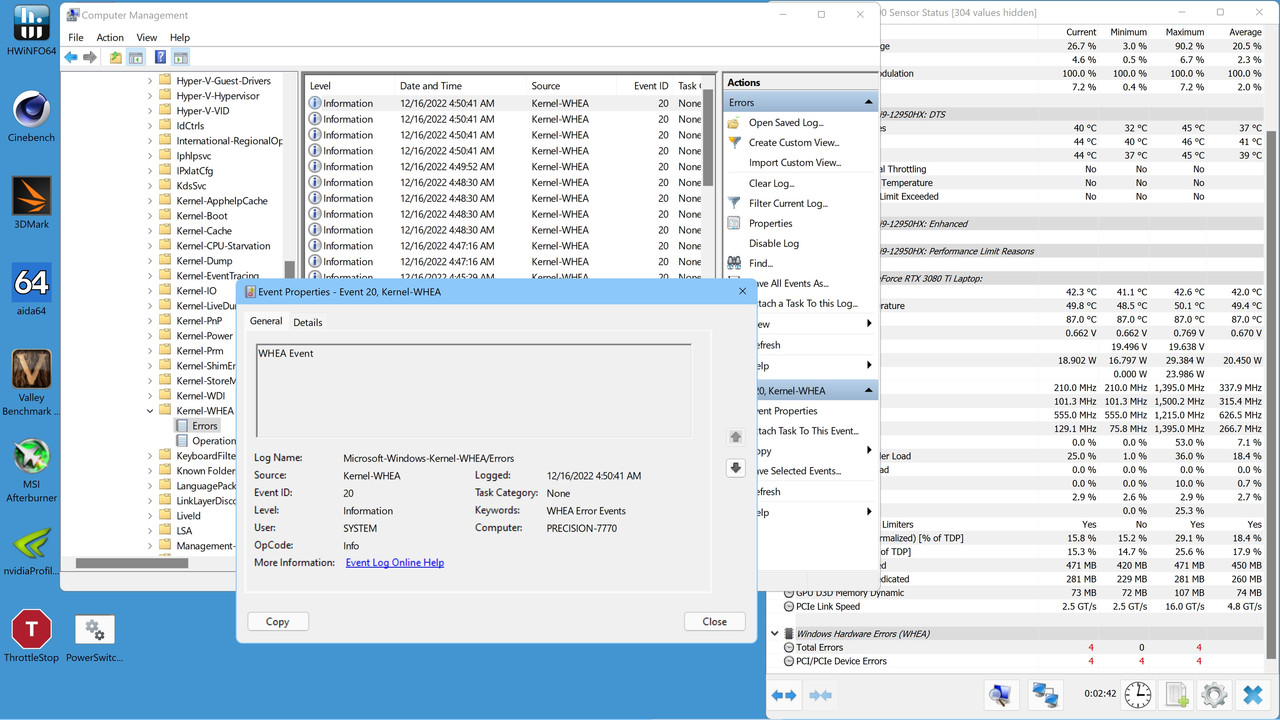The width and height of the screenshot is (1280, 720).
Task: Collapse Errors section in Actions pane
Action: [868, 103]
